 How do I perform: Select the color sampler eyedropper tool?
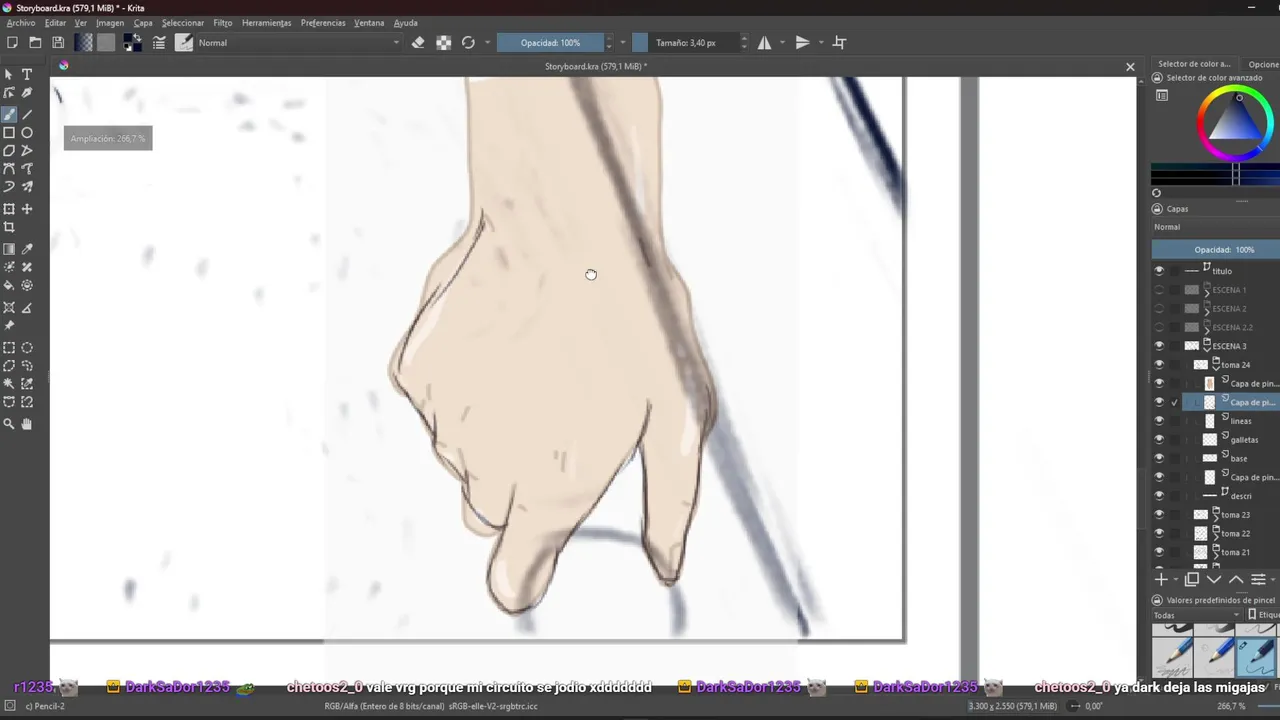[27, 249]
